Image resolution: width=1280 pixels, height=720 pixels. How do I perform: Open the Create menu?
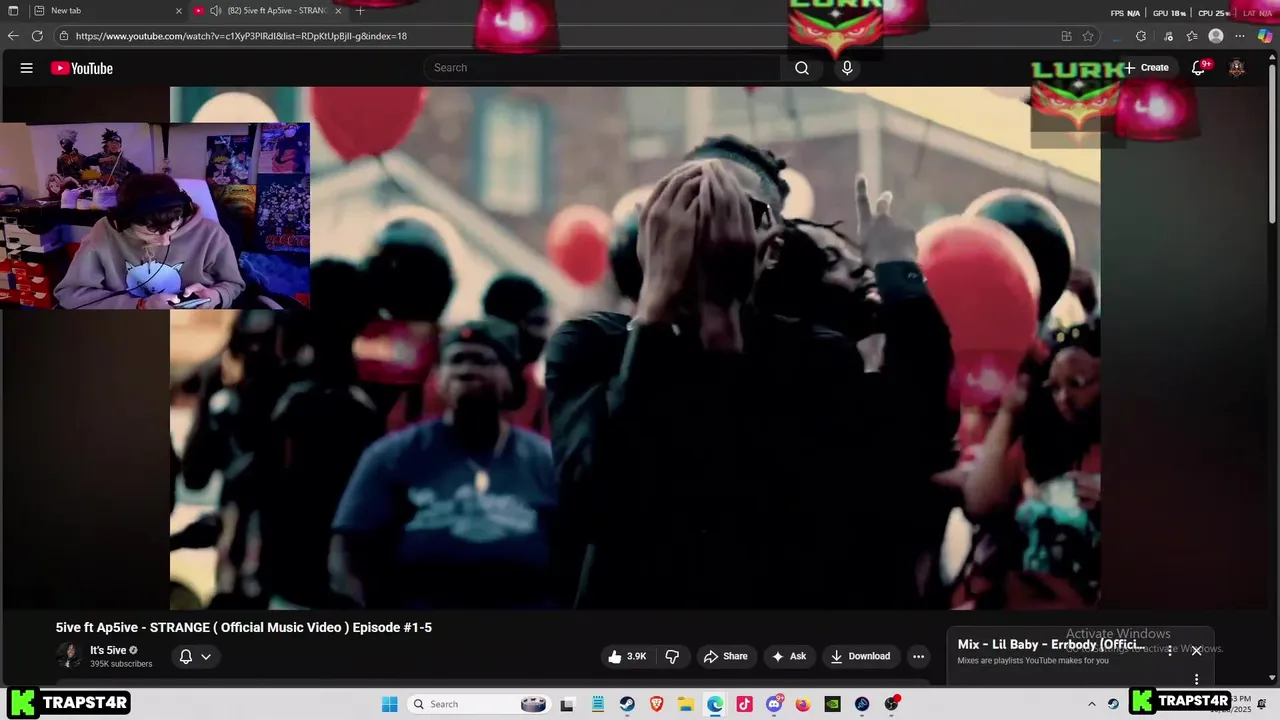point(1146,68)
